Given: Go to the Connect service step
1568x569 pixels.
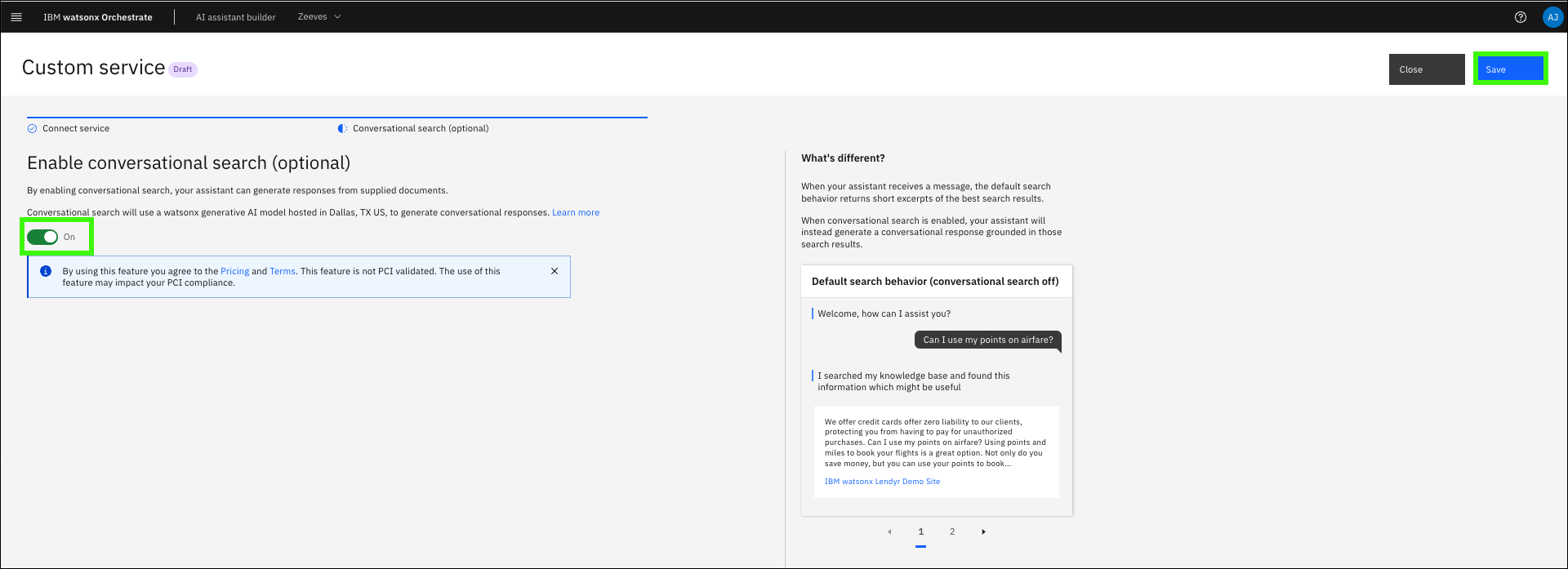Looking at the screenshot, I should pyautogui.click(x=76, y=128).
